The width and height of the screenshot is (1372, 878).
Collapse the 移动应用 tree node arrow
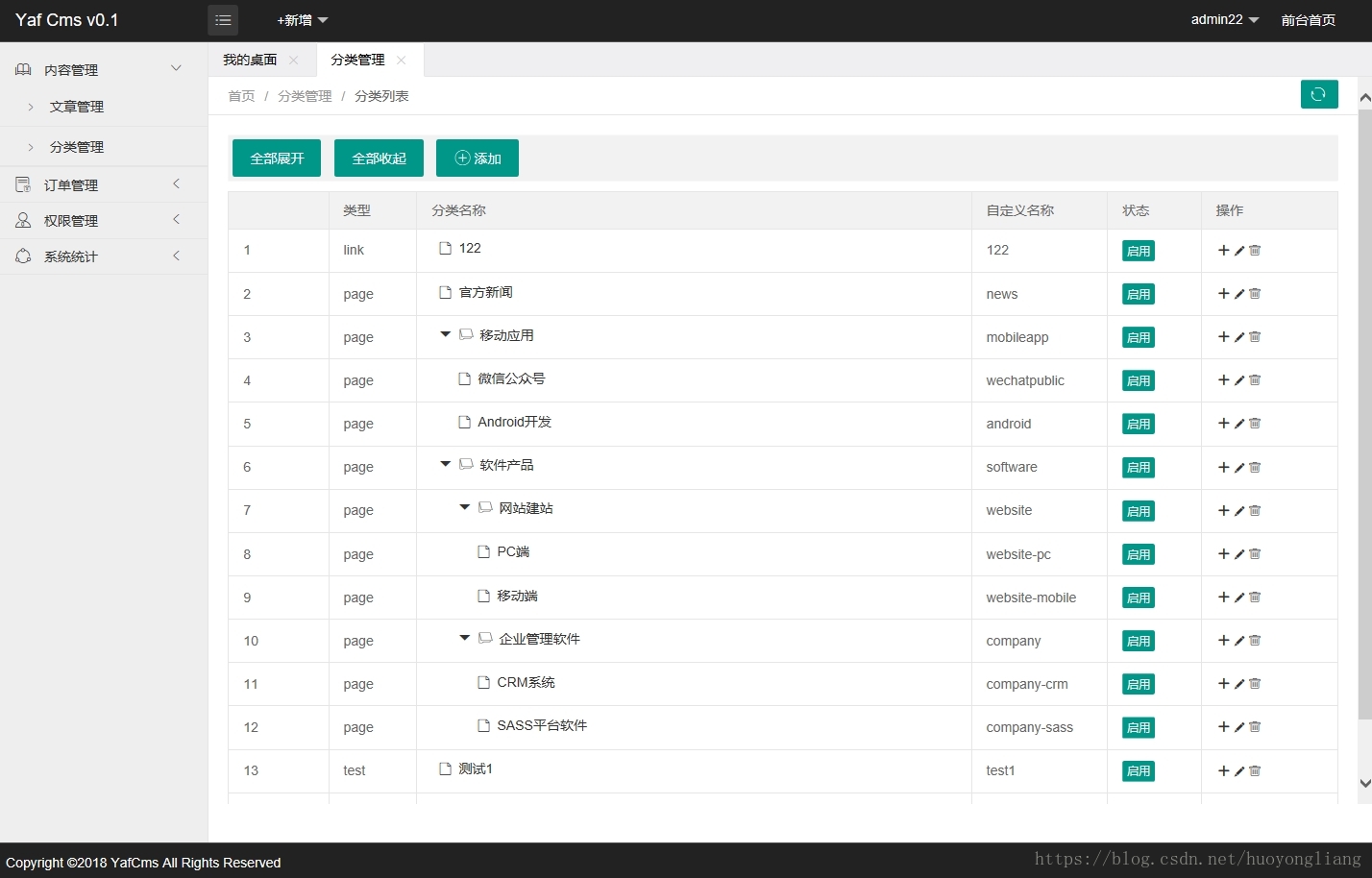[x=445, y=334]
